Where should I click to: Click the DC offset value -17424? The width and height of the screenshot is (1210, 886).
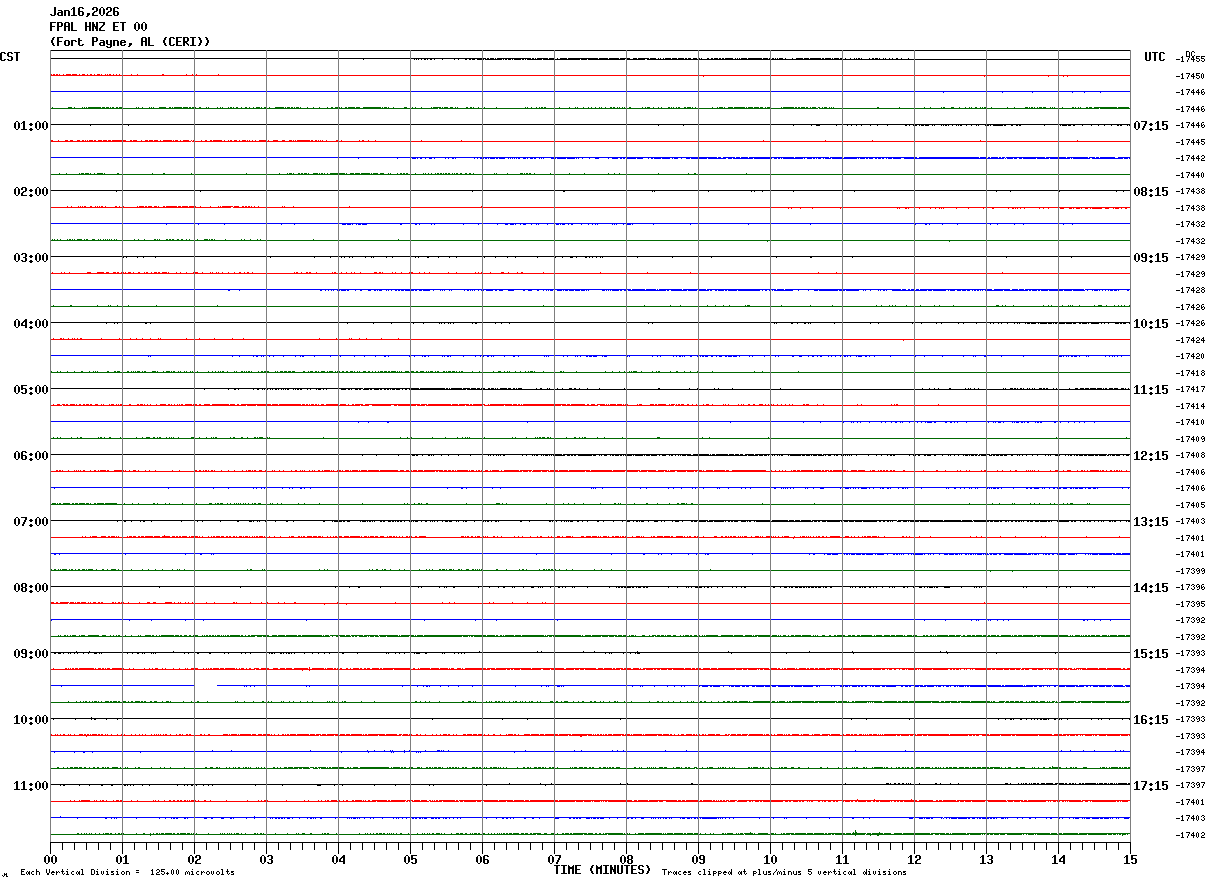[1190, 340]
